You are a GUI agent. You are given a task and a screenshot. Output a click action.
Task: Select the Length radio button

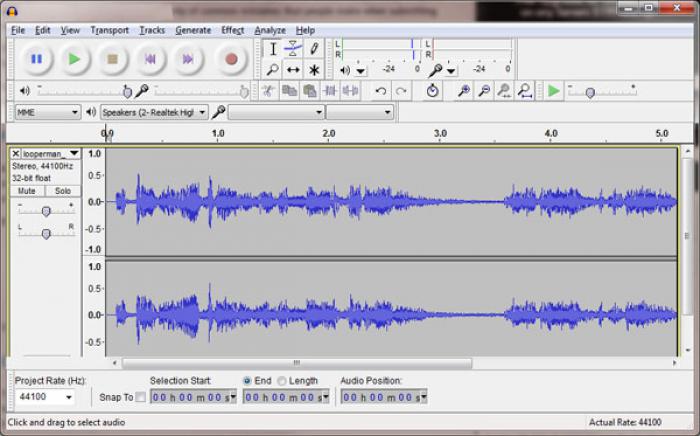282,381
